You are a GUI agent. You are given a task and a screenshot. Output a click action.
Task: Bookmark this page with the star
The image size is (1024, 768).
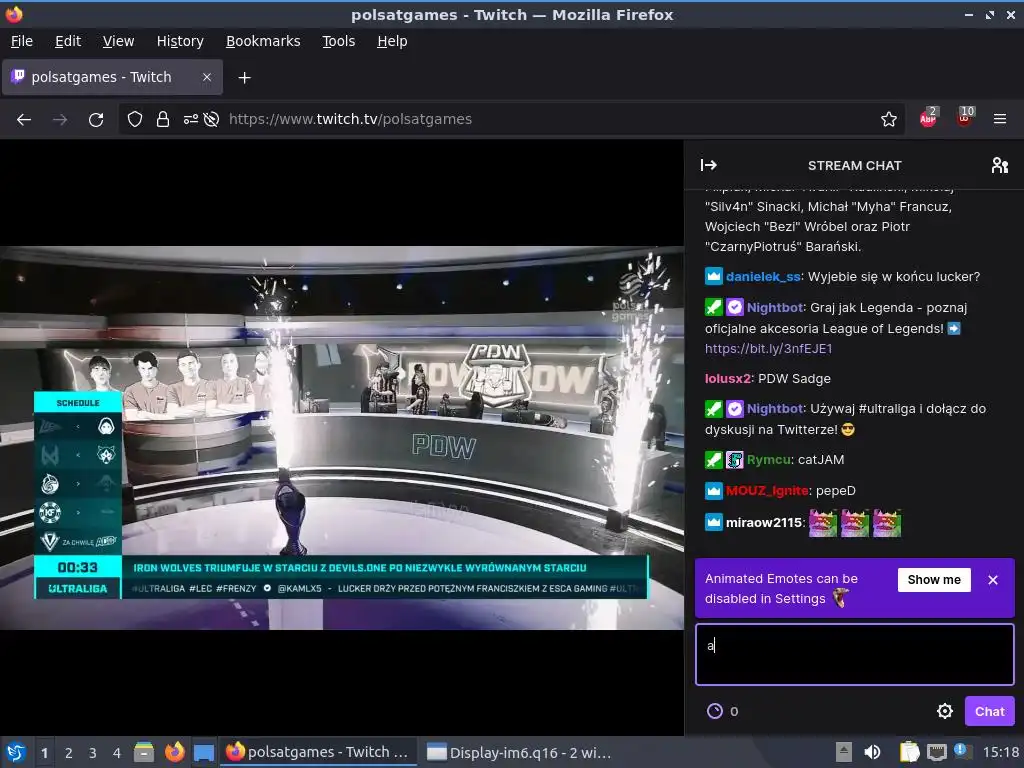888,120
